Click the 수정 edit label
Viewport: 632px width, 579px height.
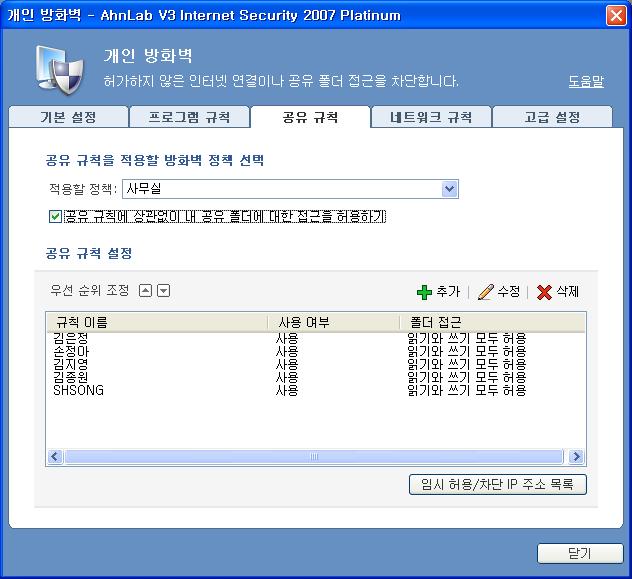click(508, 291)
